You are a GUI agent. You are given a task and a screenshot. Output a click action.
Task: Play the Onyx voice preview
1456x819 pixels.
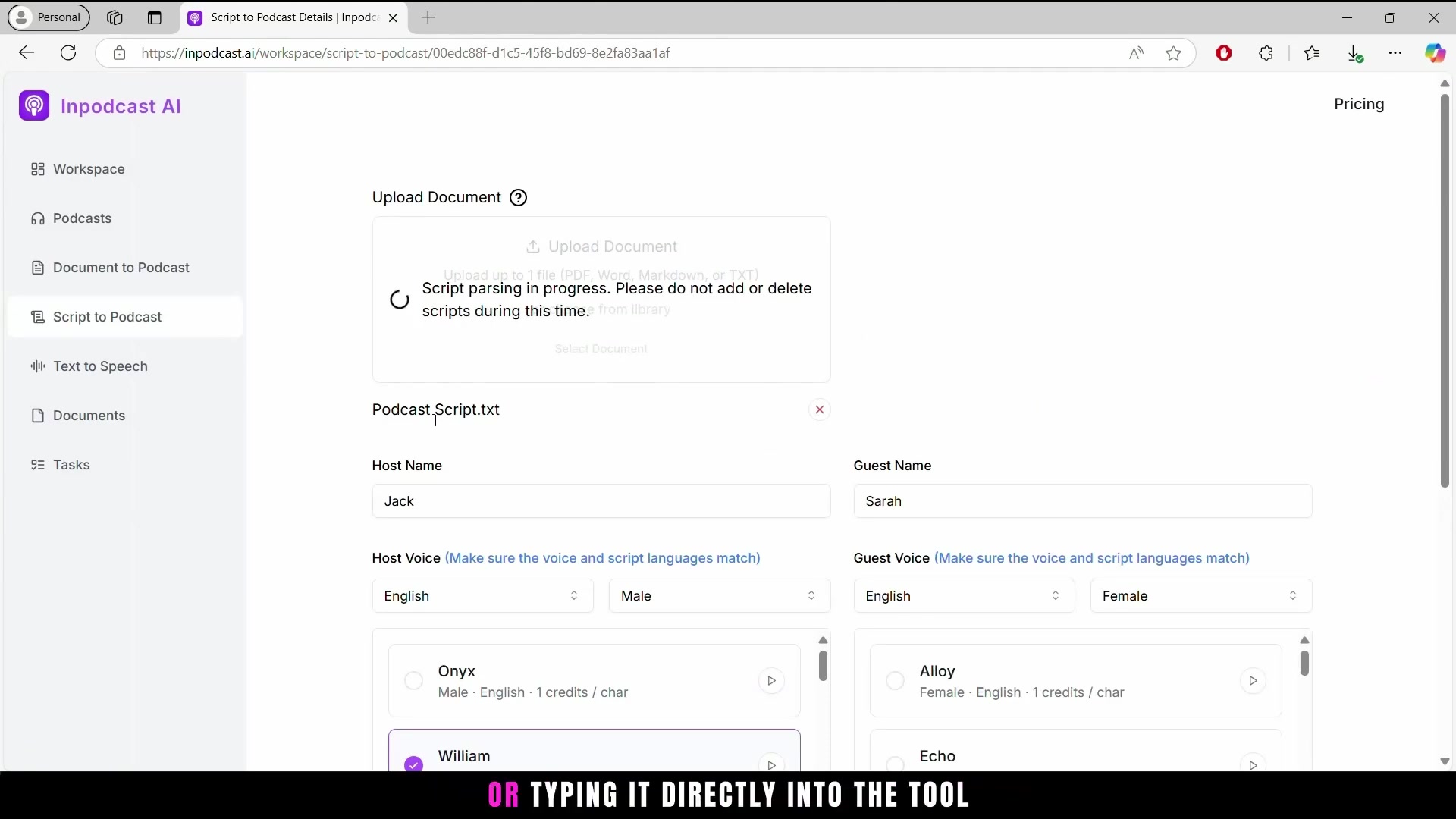(771, 681)
